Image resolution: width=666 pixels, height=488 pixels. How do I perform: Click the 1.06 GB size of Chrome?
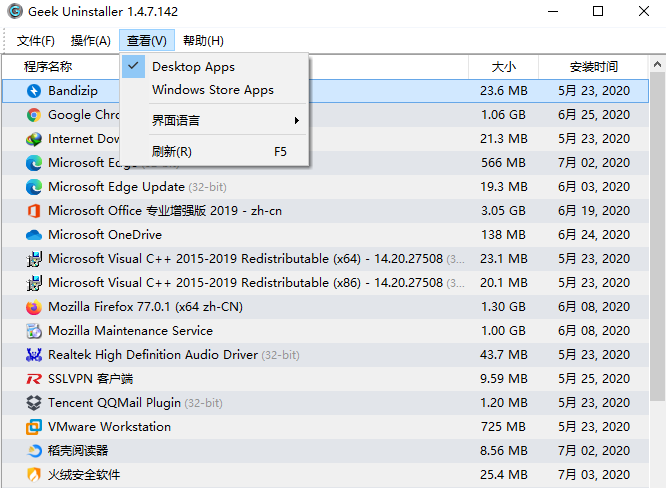pos(503,115)
